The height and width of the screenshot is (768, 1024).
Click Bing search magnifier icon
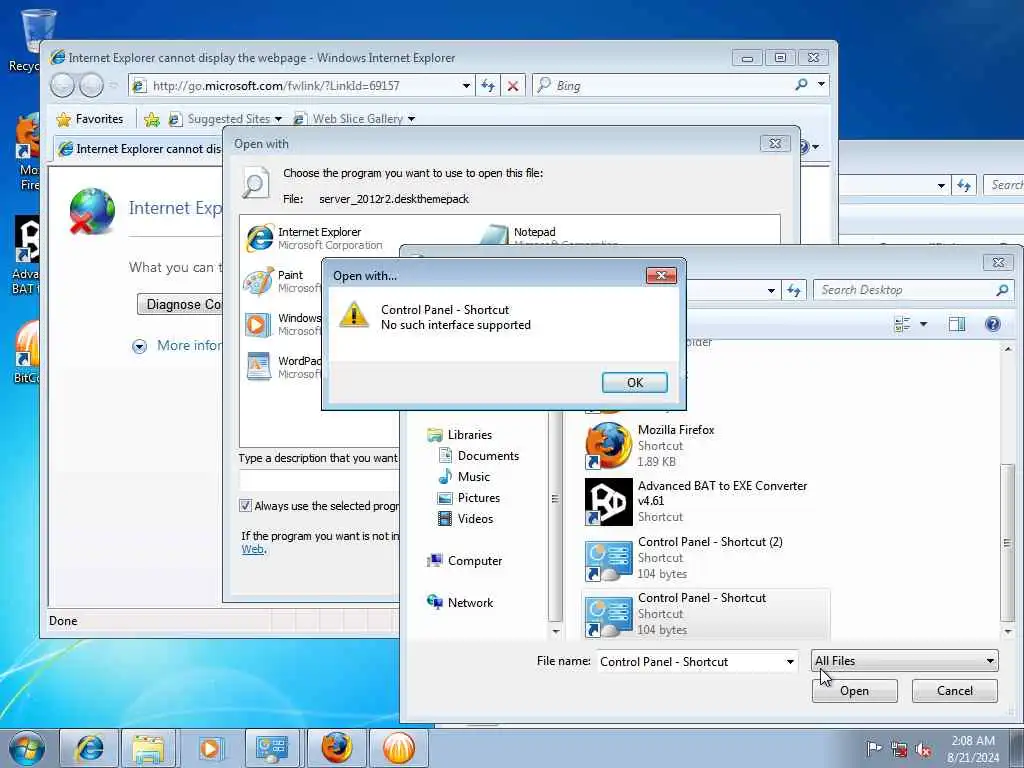tap(801, 84)
